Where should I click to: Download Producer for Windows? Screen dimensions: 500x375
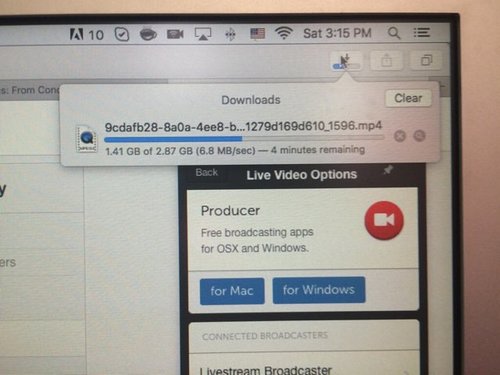pos(319,290)
